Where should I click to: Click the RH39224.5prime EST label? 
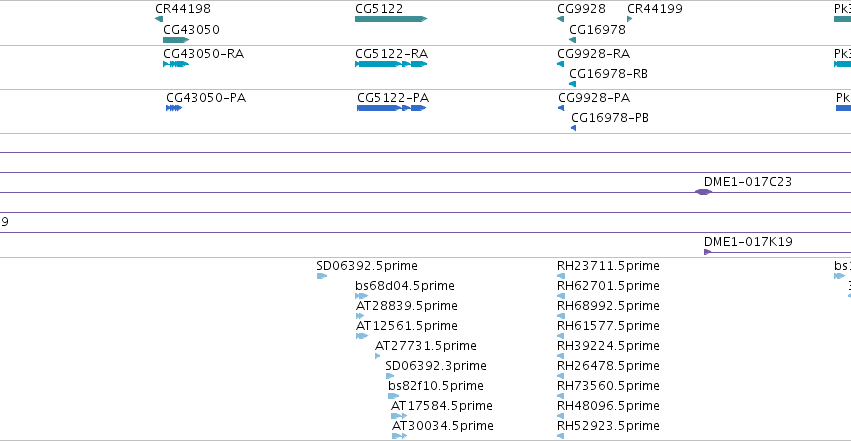[608, 346]
